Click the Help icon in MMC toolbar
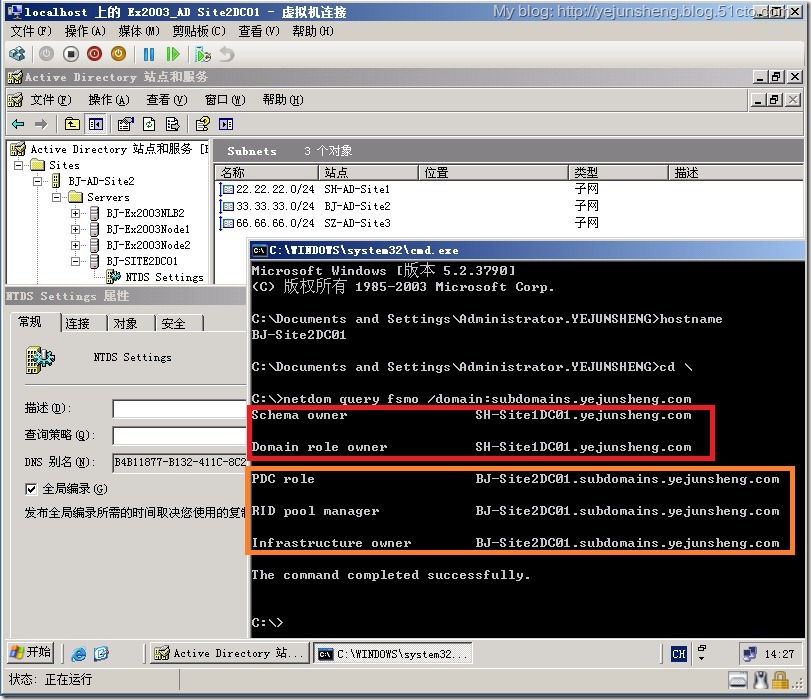This screenshot has height=700, width=811. [x=203, y=124]
